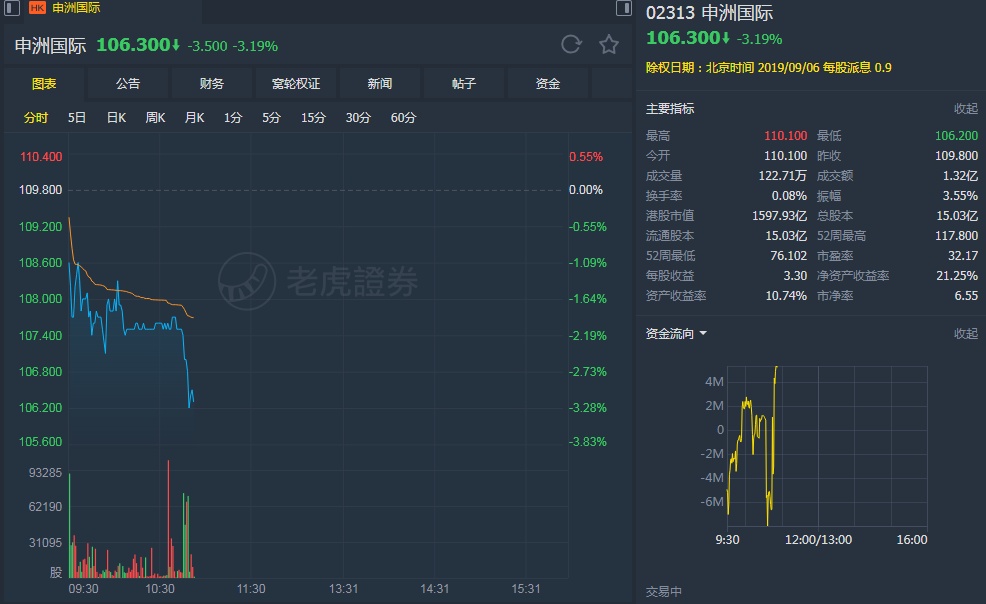The width and height of the screenshot is (986, 604).
Task: View the 新闻 tab
Action: click(x=380, y=84)
